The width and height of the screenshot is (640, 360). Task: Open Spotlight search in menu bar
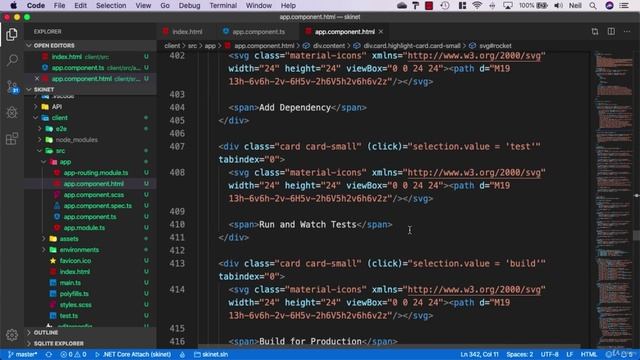593,5
